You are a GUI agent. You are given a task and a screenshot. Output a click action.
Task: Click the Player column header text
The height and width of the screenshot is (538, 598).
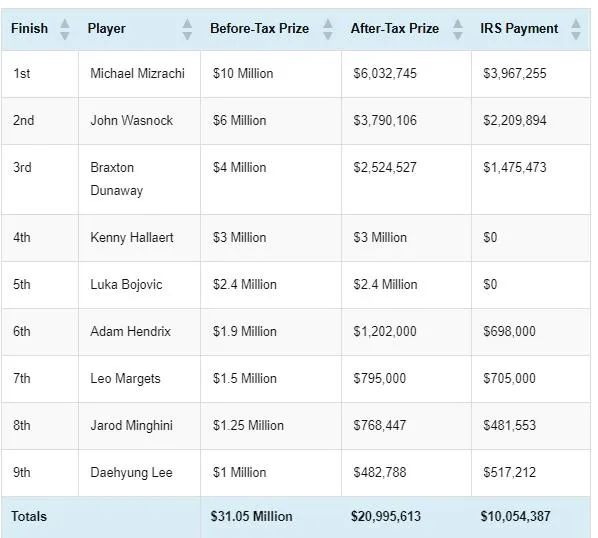tap(106, 29)
